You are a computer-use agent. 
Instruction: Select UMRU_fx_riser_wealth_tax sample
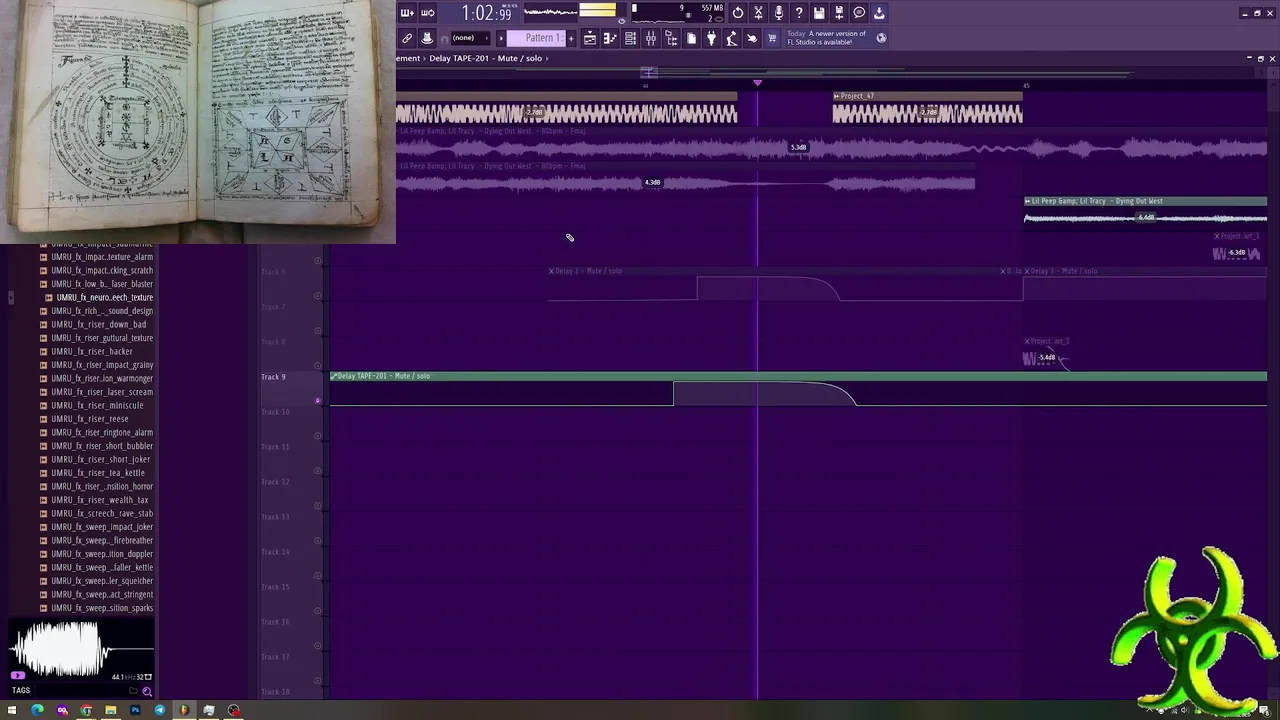click(99, 500)
